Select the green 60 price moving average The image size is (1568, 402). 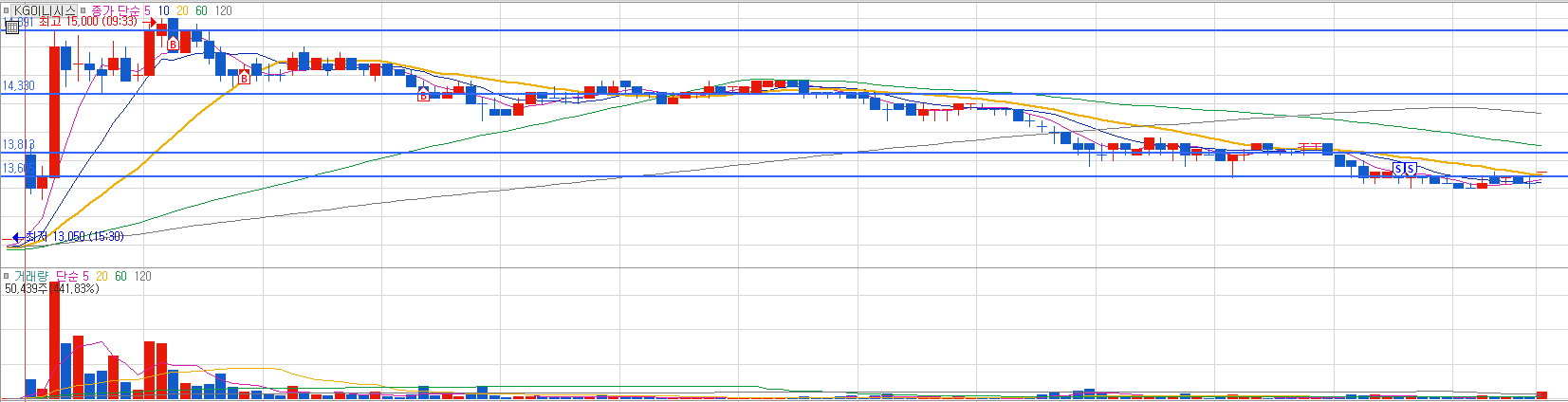click(x=201, y=10)
